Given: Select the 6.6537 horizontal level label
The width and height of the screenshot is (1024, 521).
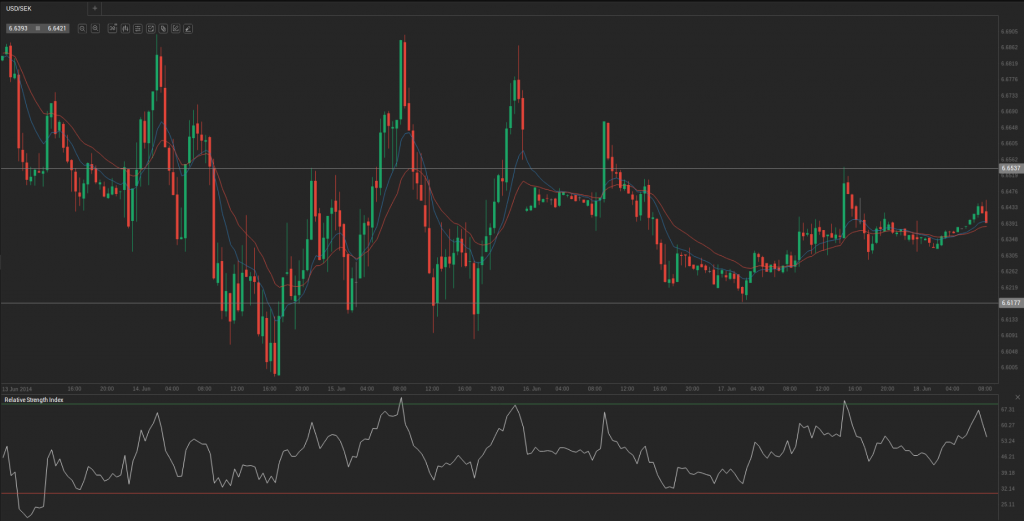Looking at the screenshot, I should 1008,169.
